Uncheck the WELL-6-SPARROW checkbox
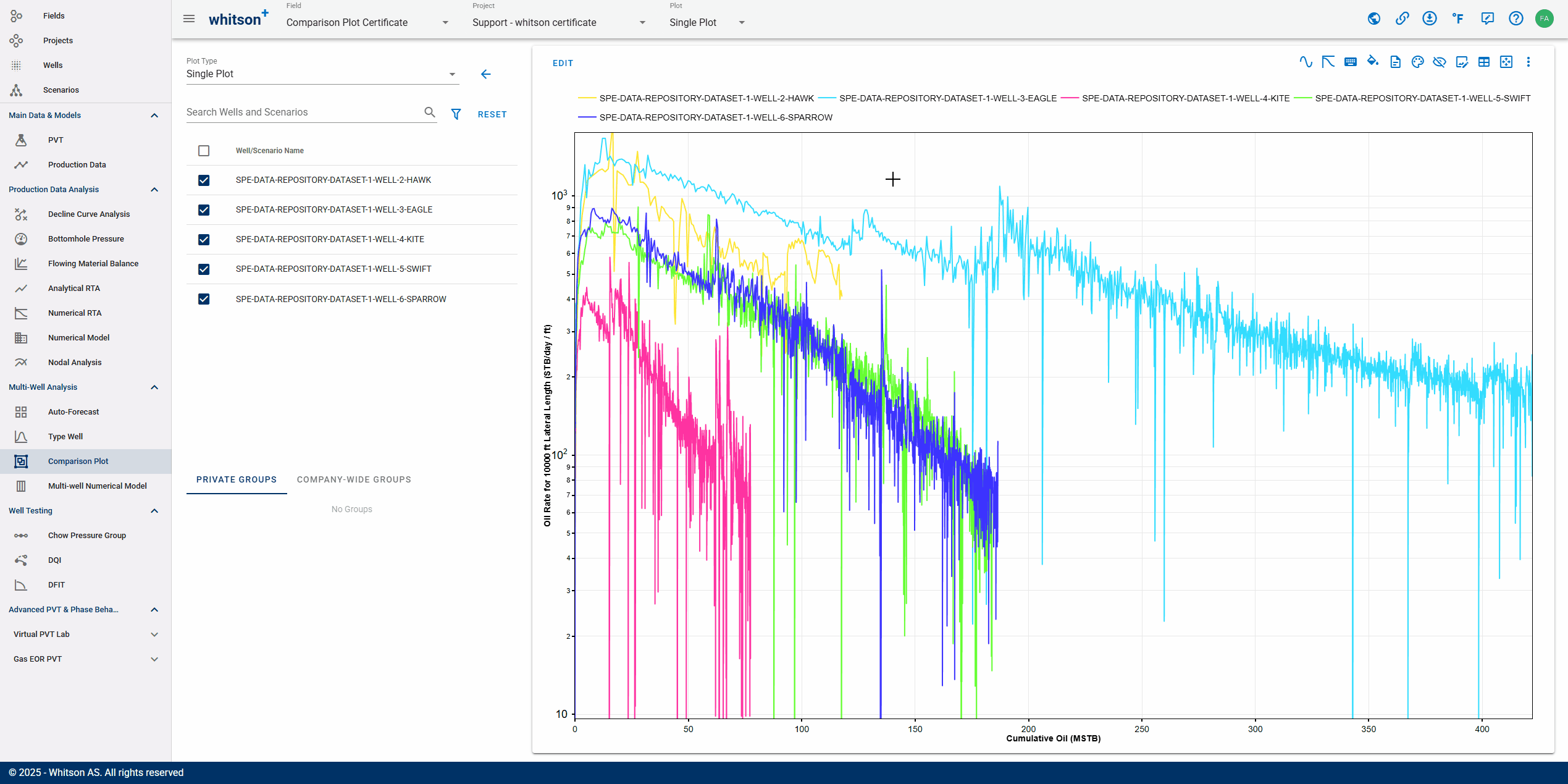 204,299
